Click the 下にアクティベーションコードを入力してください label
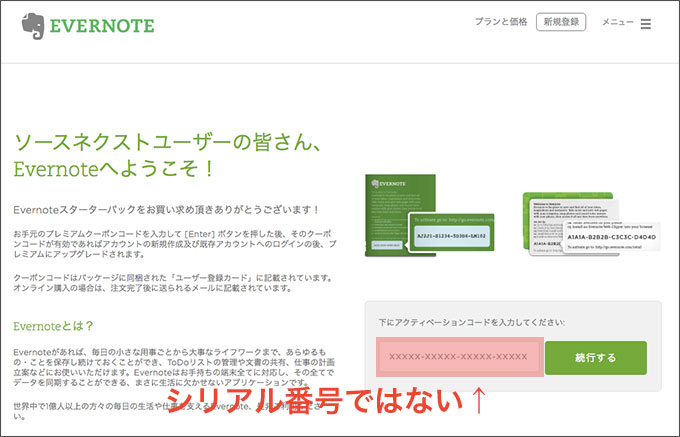 click(471, 323)
